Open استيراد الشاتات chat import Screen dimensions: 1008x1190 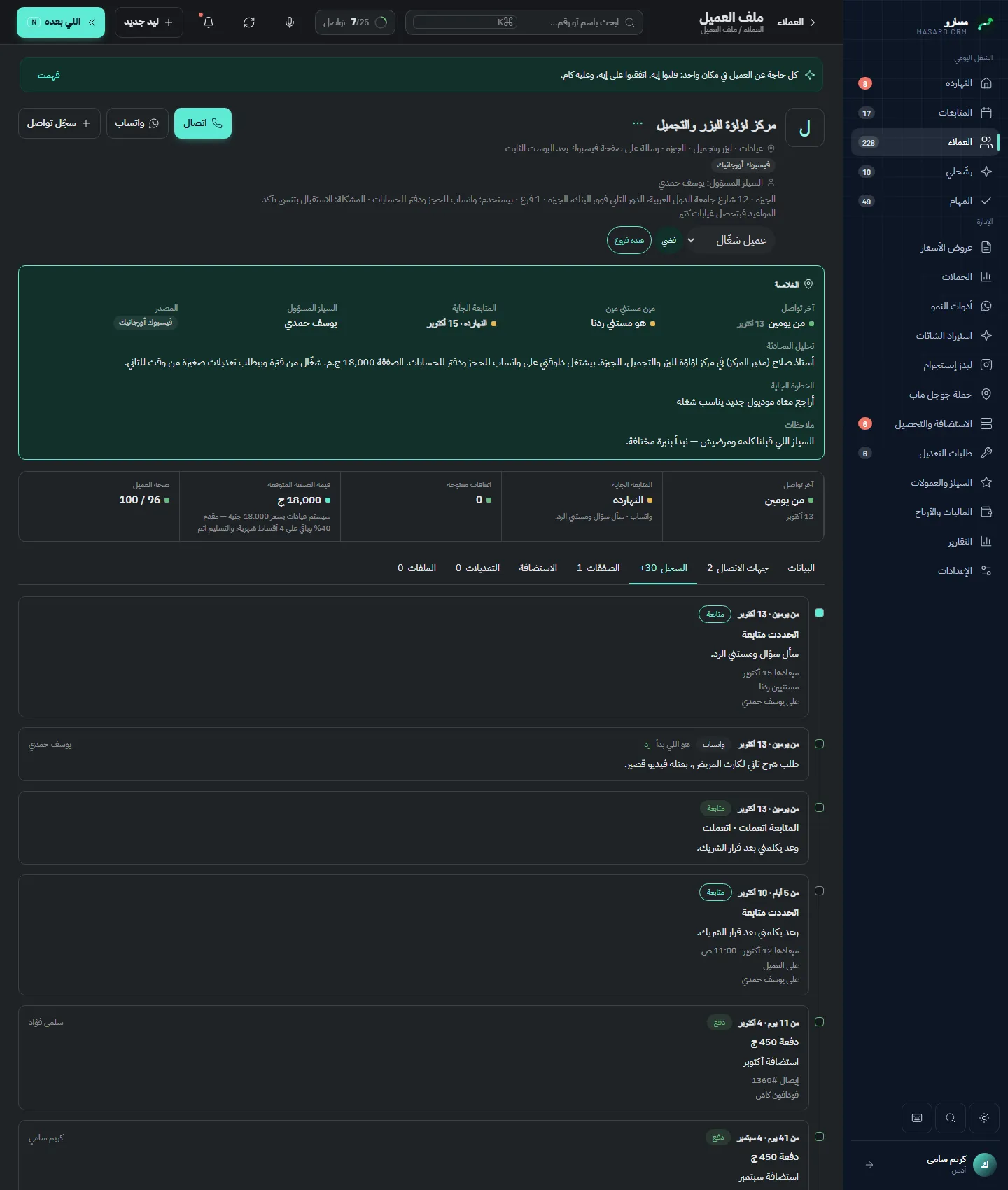coord(925,335)
